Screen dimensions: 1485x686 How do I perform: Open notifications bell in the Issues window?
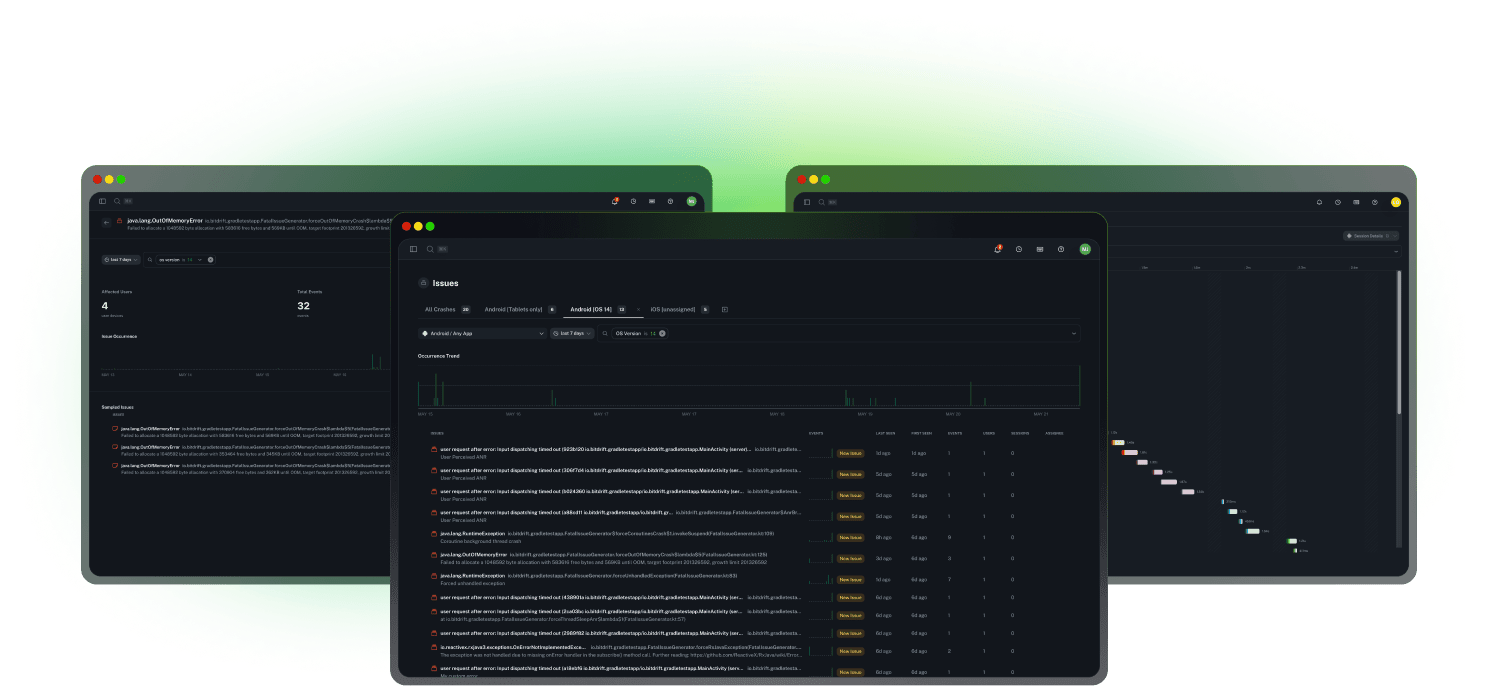(997, 249)
